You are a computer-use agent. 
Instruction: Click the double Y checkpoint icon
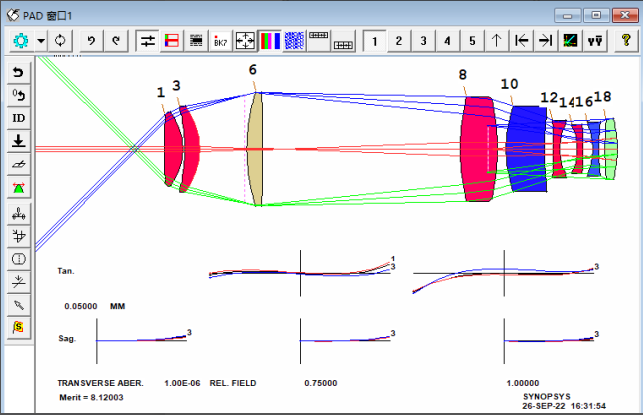(x=595, y=41)
